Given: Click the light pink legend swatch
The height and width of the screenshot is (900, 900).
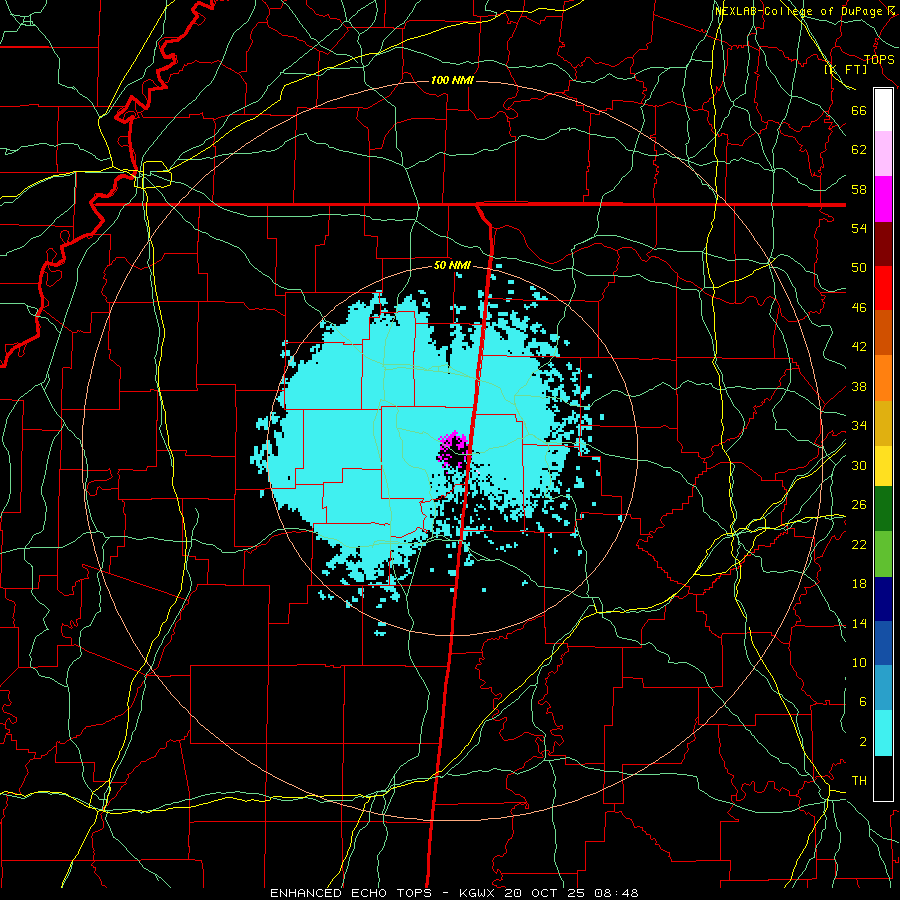Looking at the screenshot, I should (883, 153).
